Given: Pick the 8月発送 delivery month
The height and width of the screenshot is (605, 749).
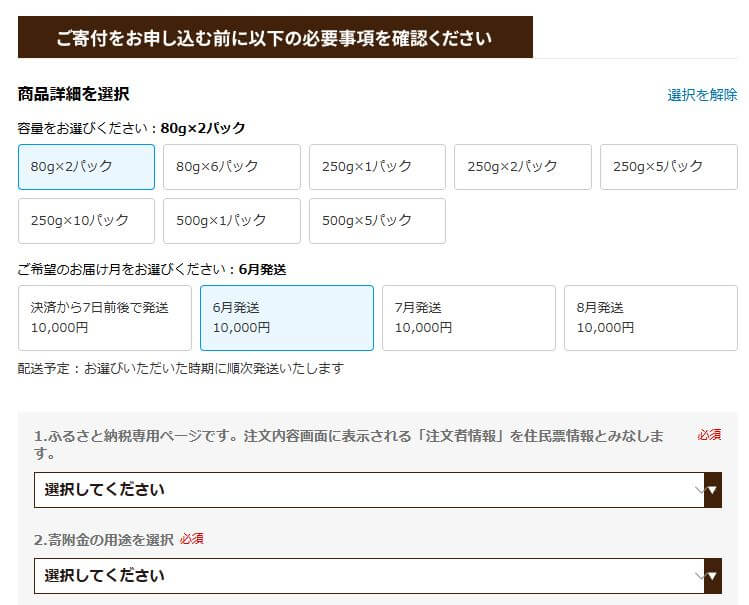Looking at the screenshot, I should click(651, 318).
